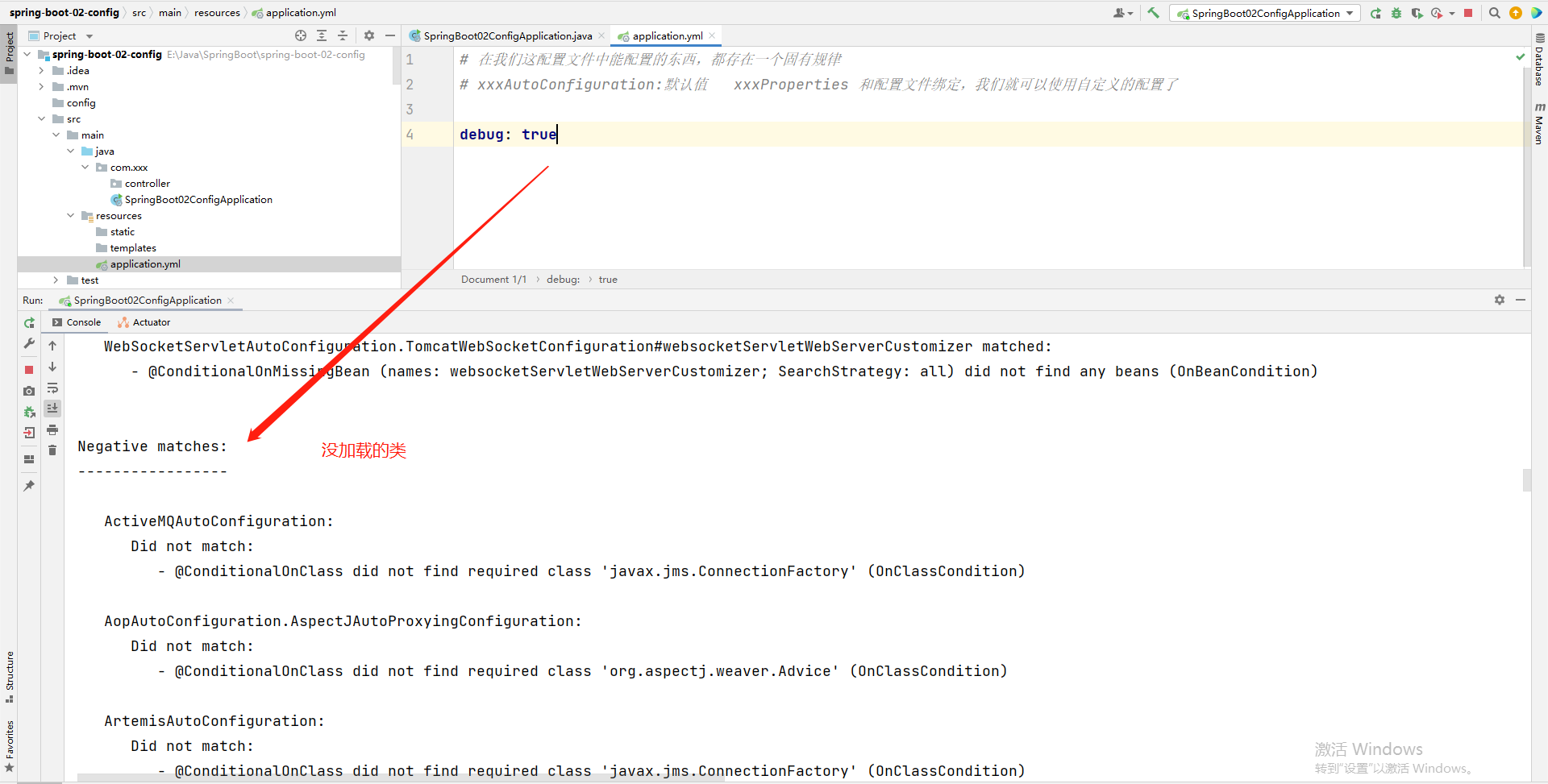
Task: Hide the Project panel with minus icon
Action: coord(390,35)
